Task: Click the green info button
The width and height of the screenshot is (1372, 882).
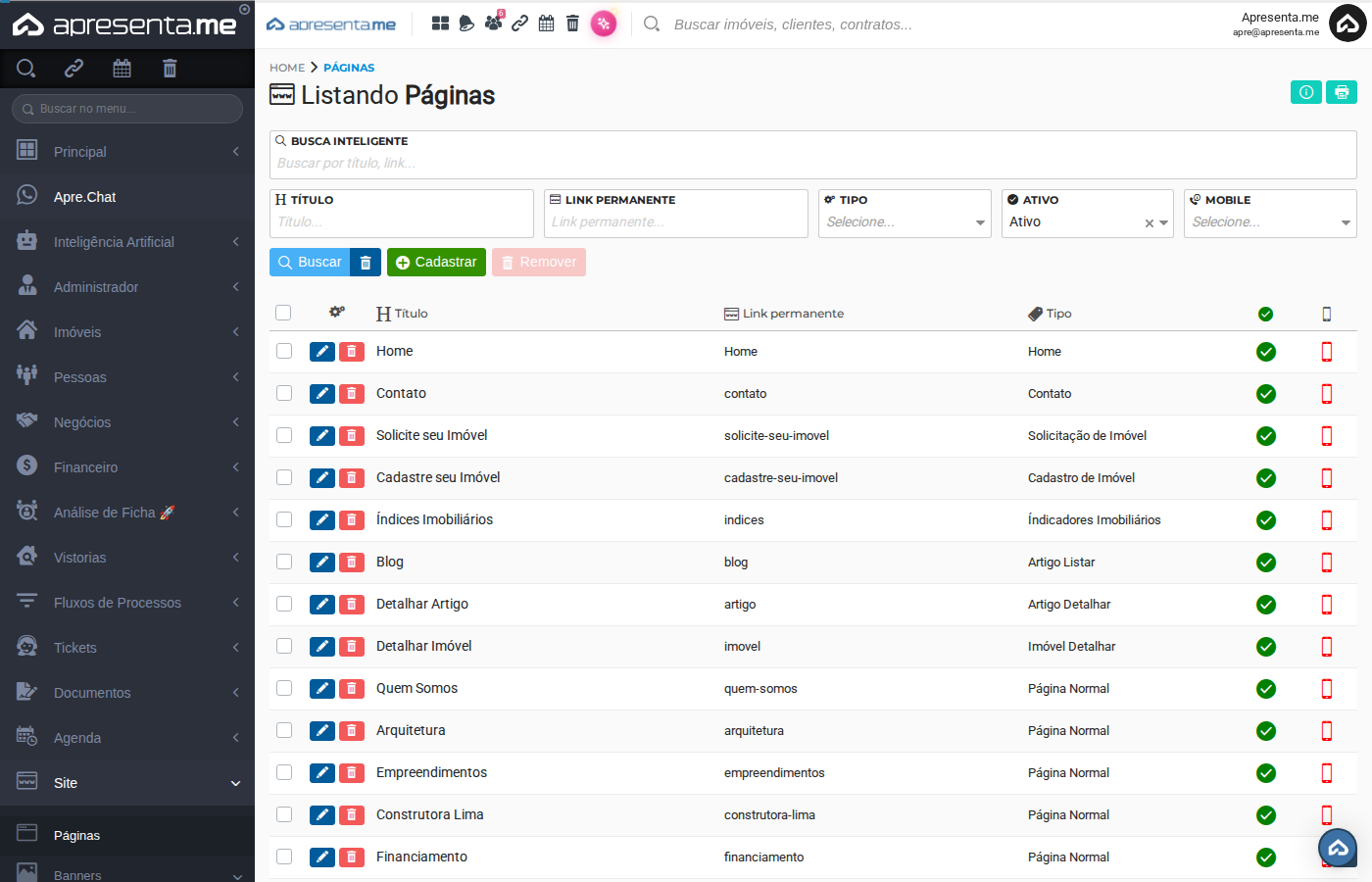Action: click(1306, 92)
